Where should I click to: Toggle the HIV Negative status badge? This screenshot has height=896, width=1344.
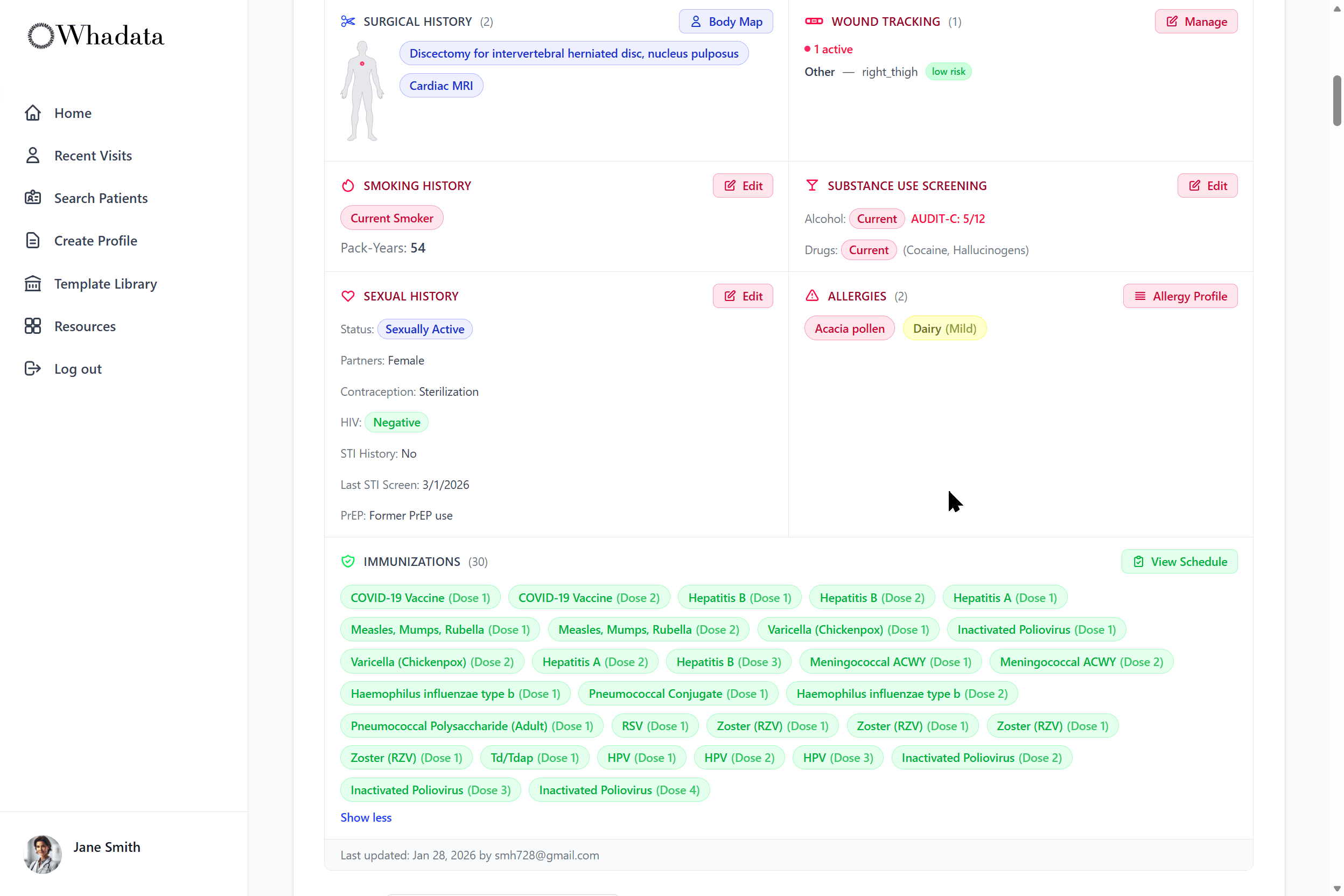(x=396, y=422)
